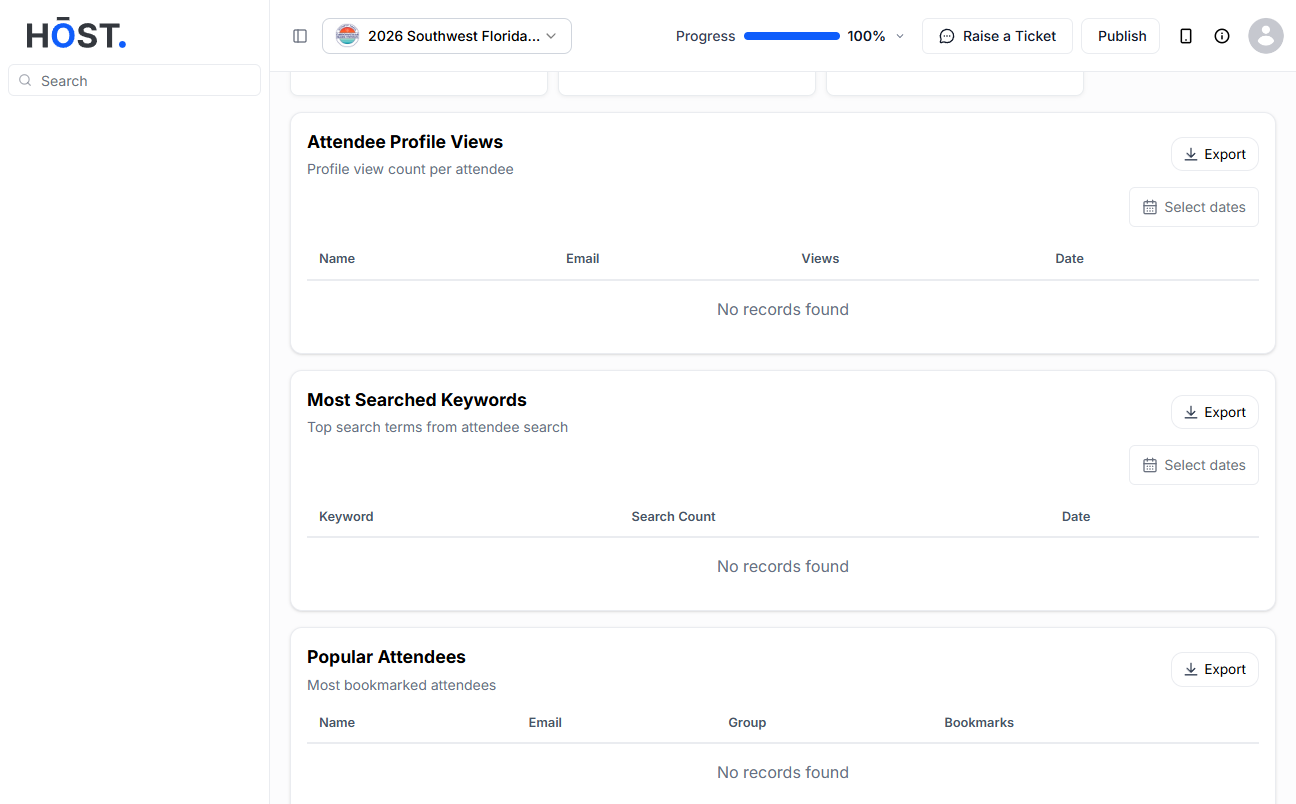The height and width of the screenshot is (804, 1296).
Task: Open the mobile preview icon
Action: pyautogui.click(x=1186, y=36)
